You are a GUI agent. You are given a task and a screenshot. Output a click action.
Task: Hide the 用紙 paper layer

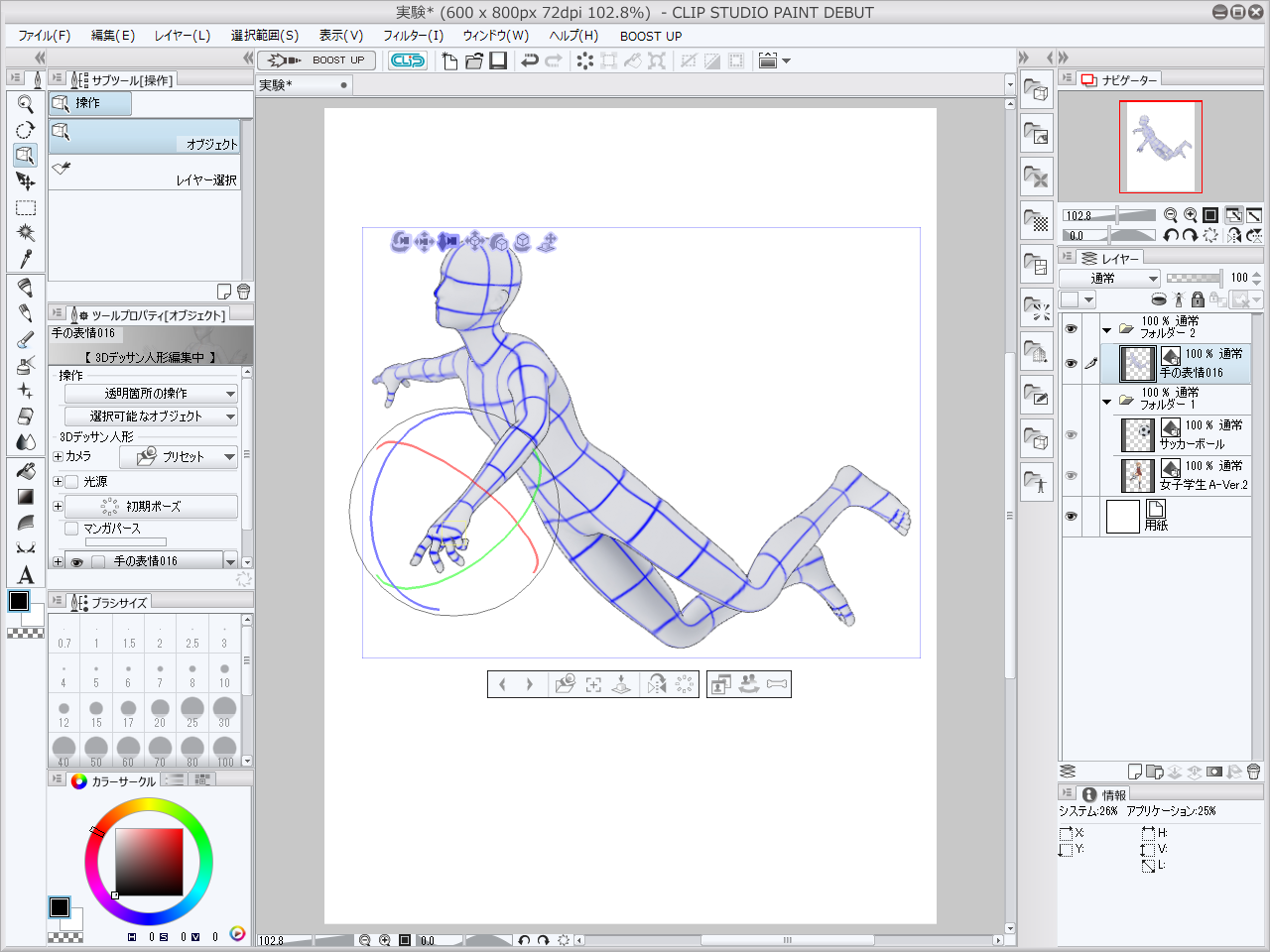1071,517
